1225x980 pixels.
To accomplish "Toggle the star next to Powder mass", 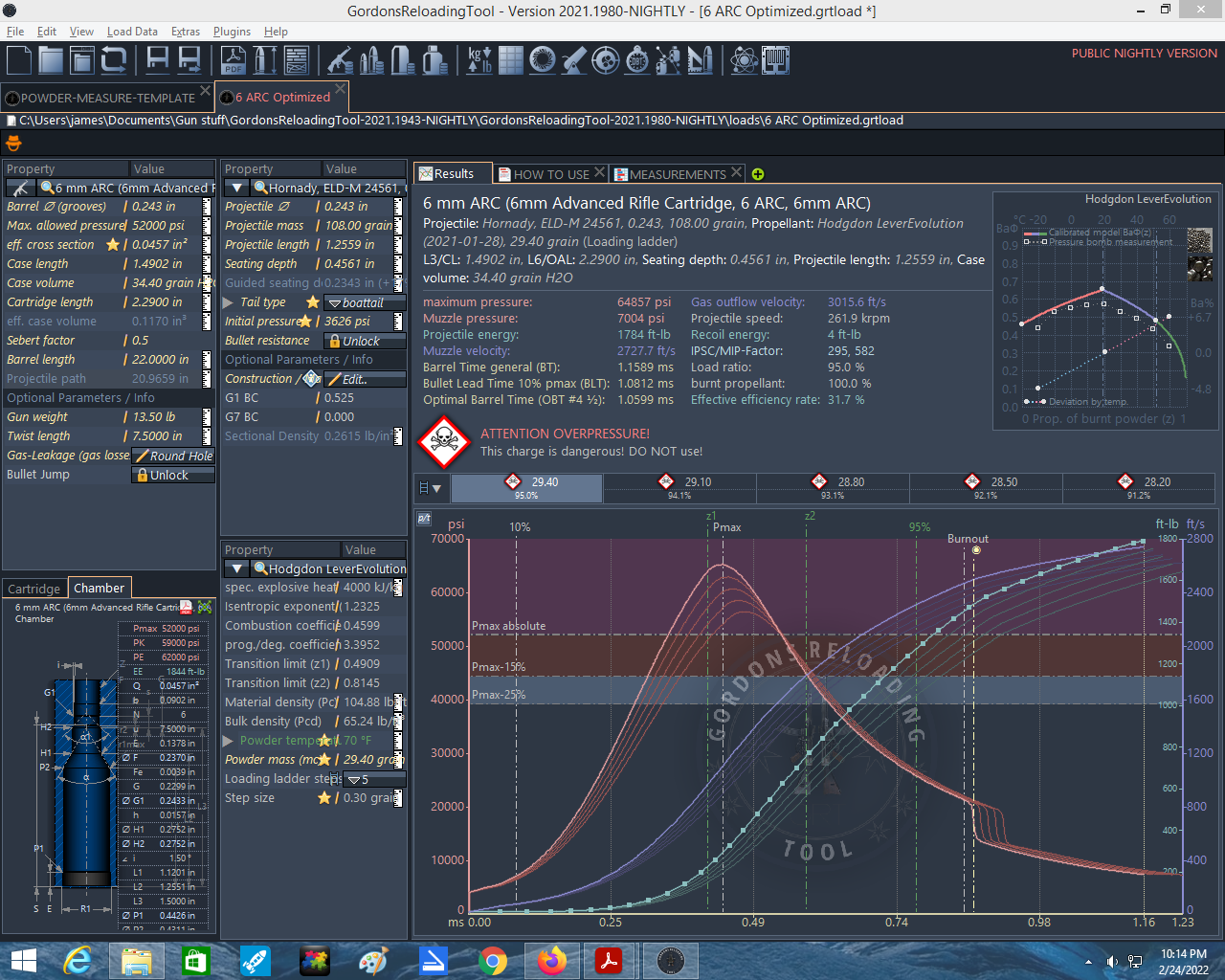I will (x=324, y=760).
